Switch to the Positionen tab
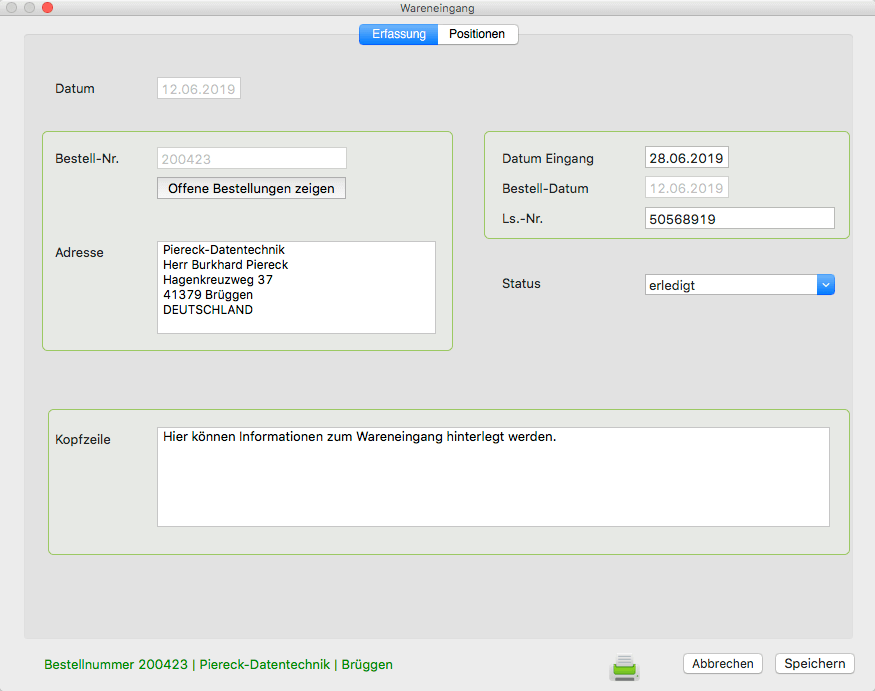 (x=478, y=34)
